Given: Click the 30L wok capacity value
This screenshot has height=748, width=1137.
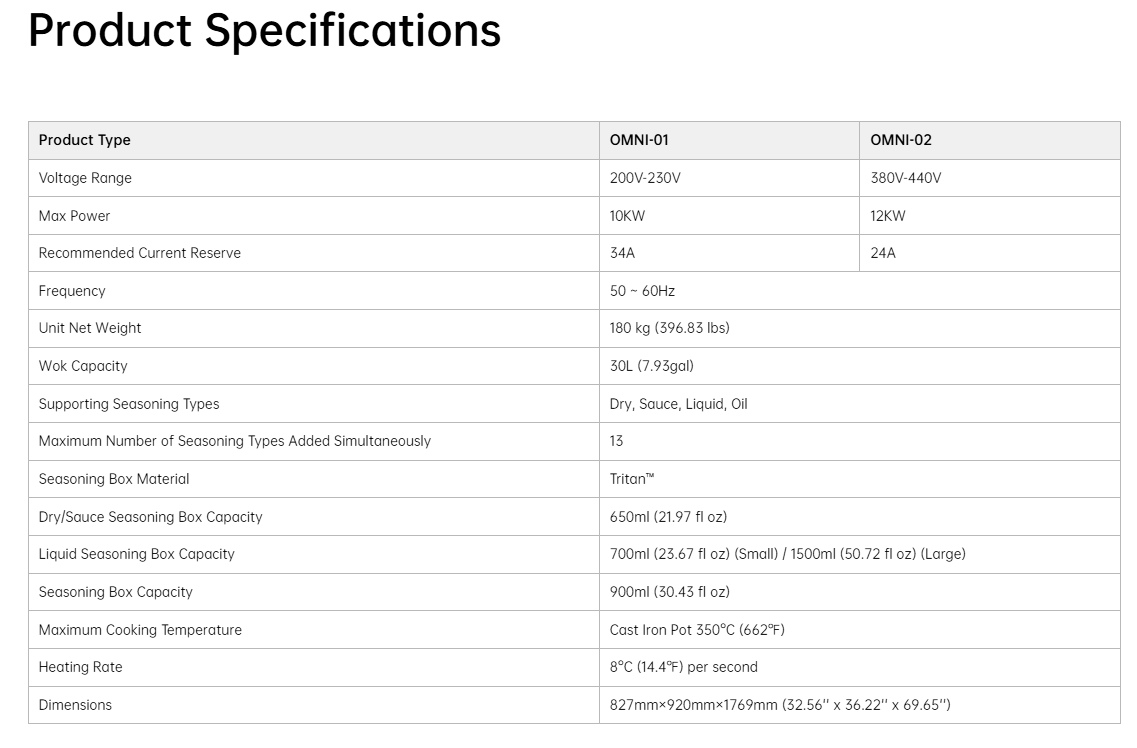Looking at the screenshot, I should (651, 366).
